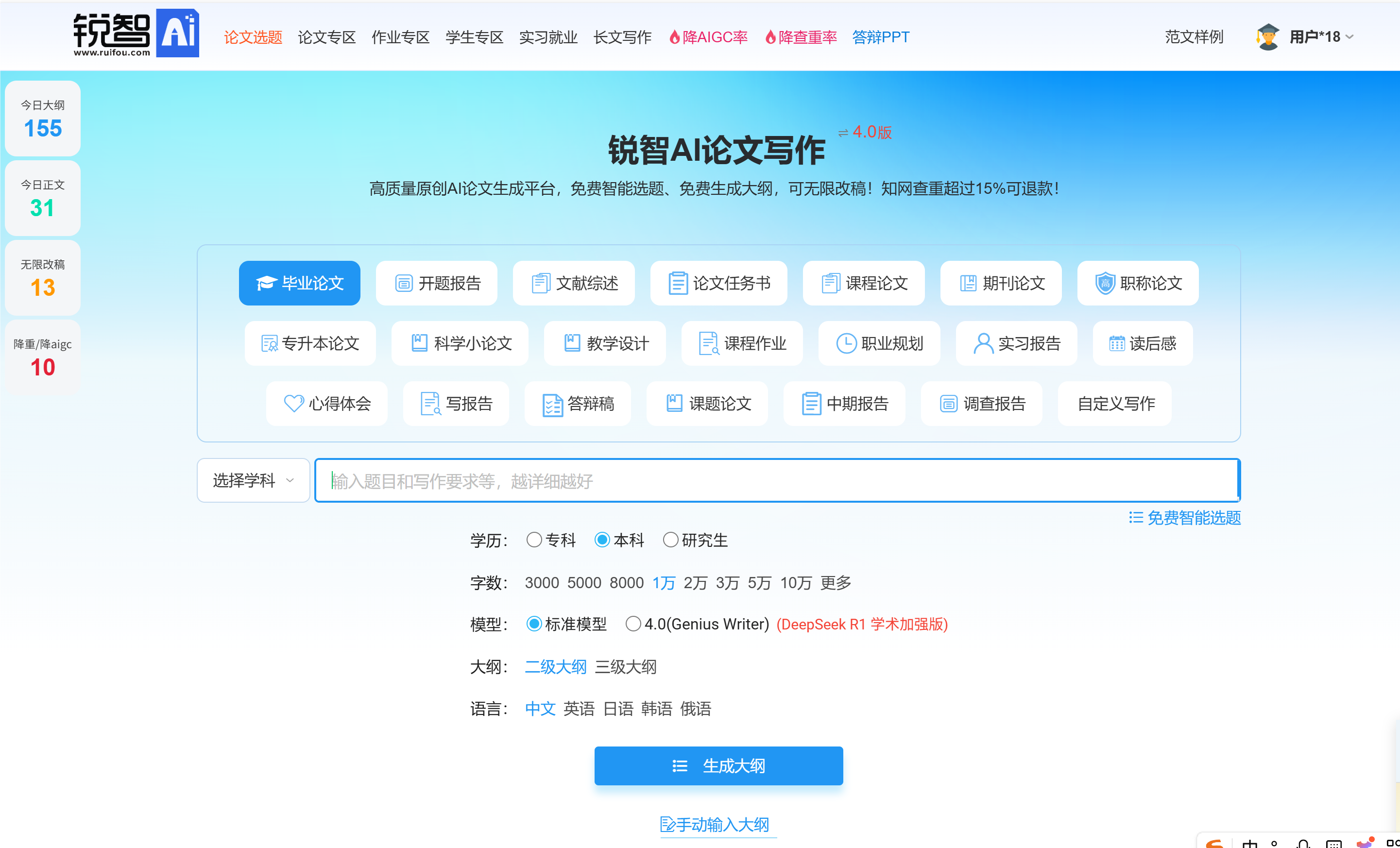The height and width of the screenshot is (848, 1400).
Task: Choose 三级大纲 outline level
Action: (626, 667)
